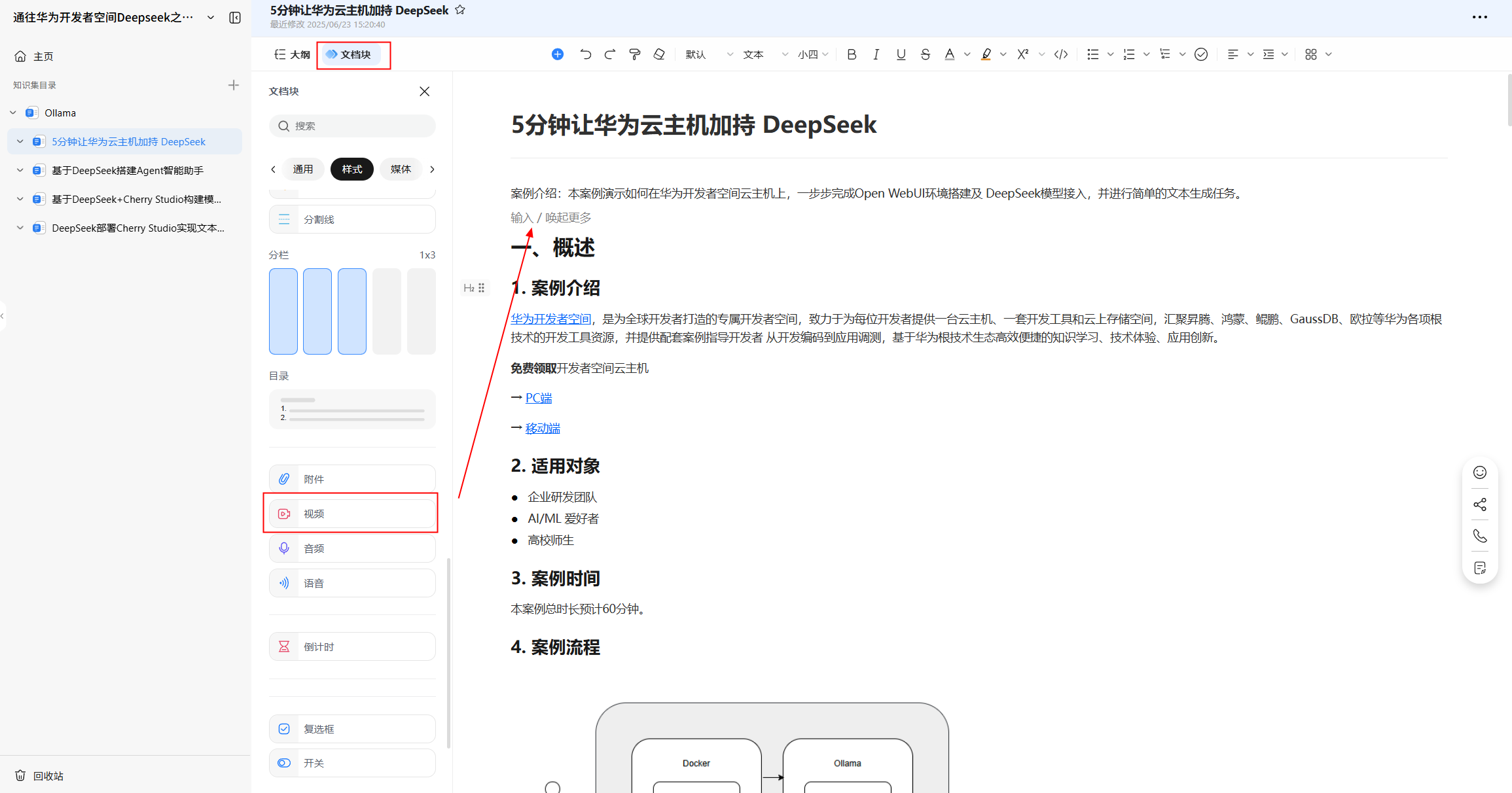Screen dimensions: 1512x793
Task: Apply text highlight color marker
Action: coord(986,54)
